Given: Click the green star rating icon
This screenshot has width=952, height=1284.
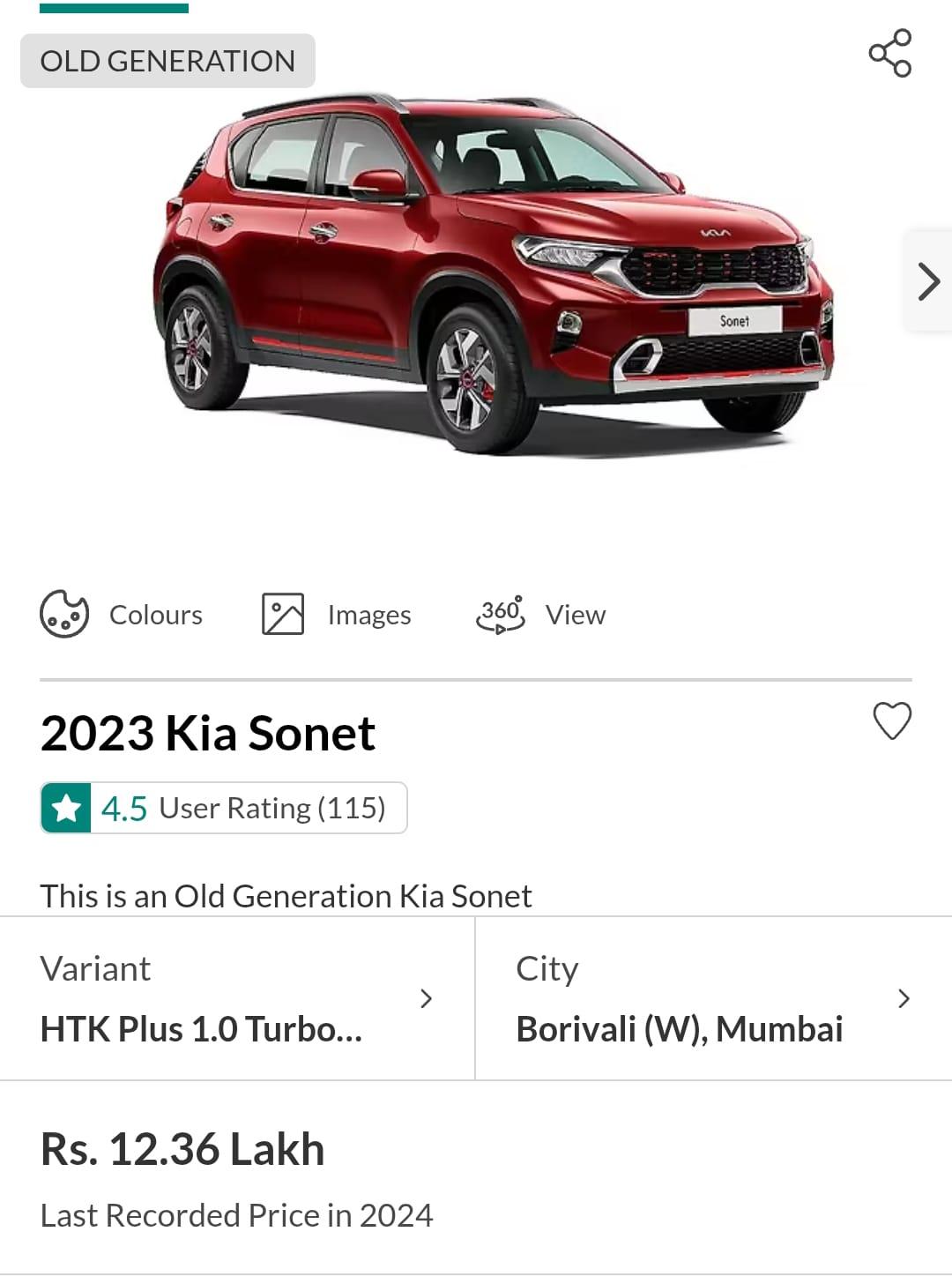Looking at the screenshot, I should click(66, 808).
